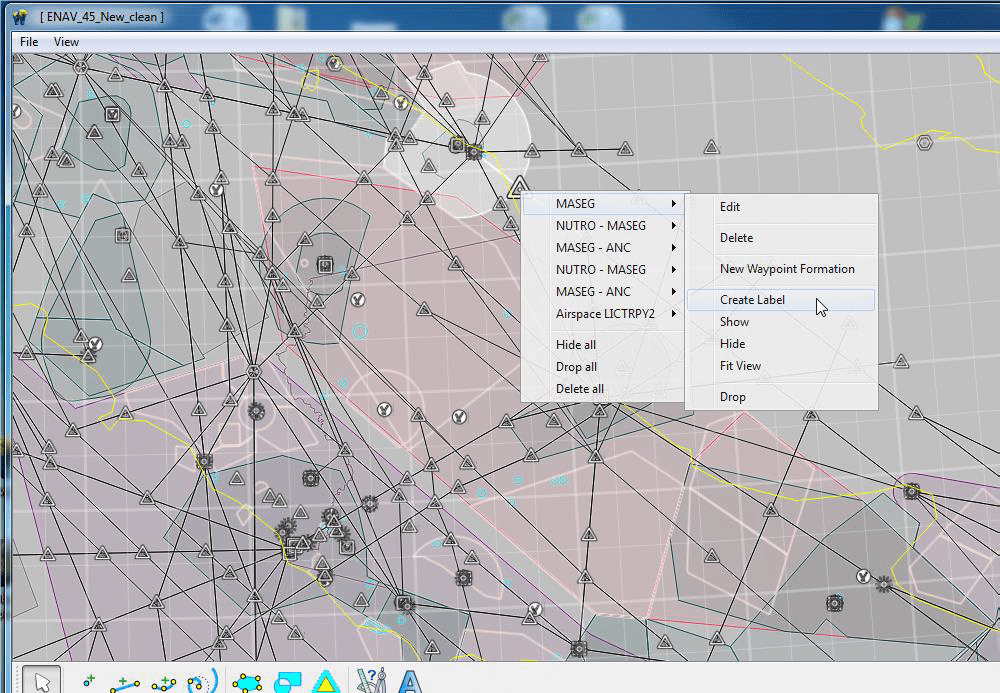Select the add line segment tool

(x=125, y=682)
